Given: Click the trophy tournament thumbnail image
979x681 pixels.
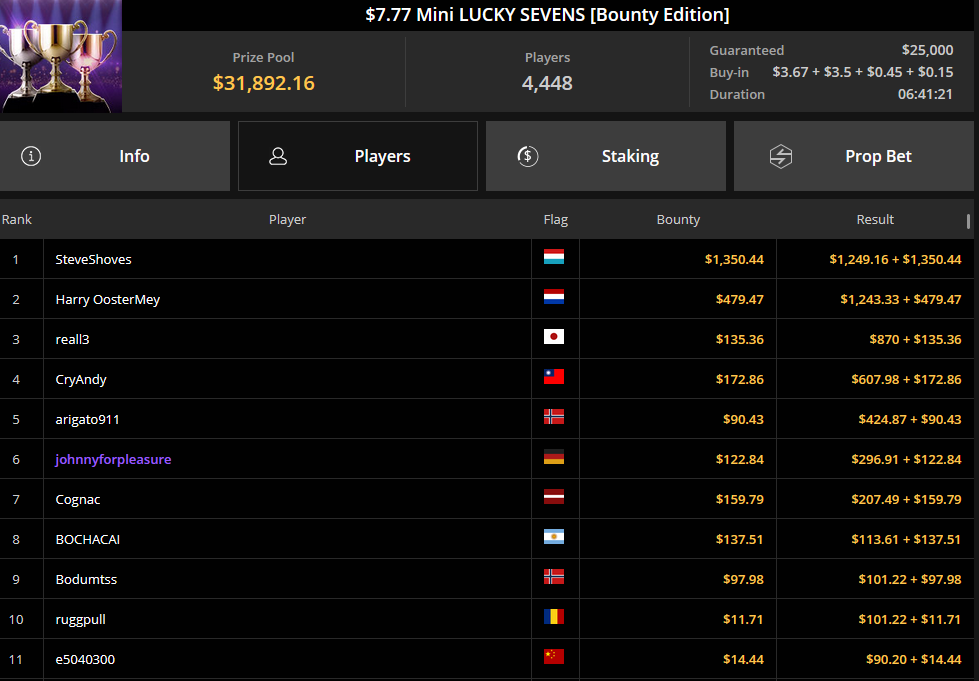Looking at the screenshot, I should [x=61, y=56].
